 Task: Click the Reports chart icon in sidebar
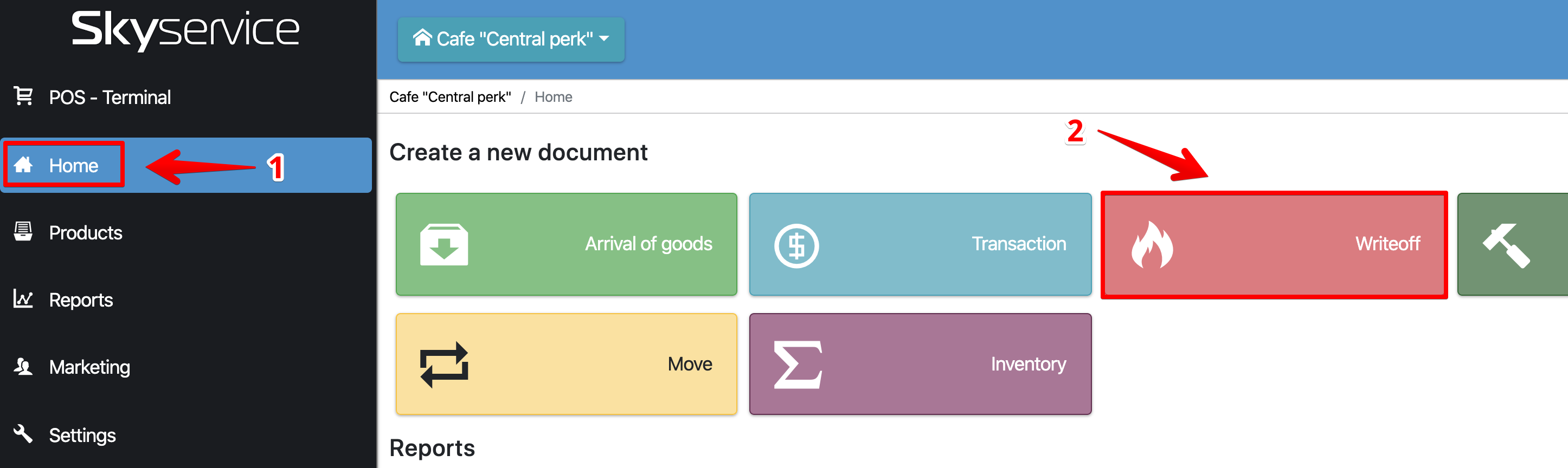23,299
